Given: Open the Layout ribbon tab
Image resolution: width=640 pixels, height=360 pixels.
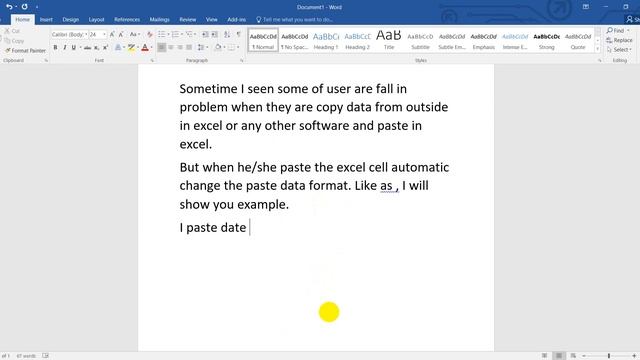Looking at the screenshot, I should 96,20.
